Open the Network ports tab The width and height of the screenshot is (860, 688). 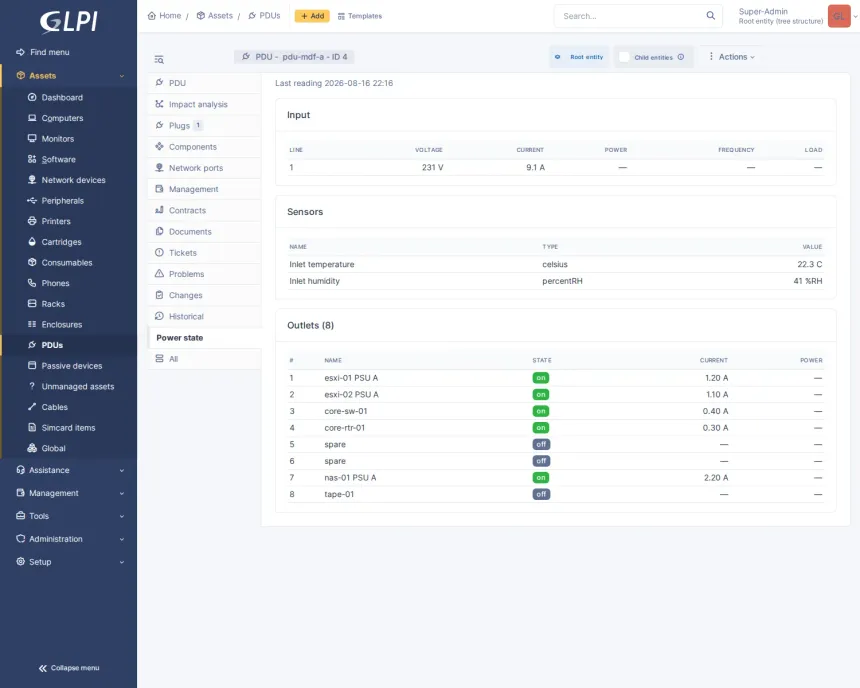204,168
